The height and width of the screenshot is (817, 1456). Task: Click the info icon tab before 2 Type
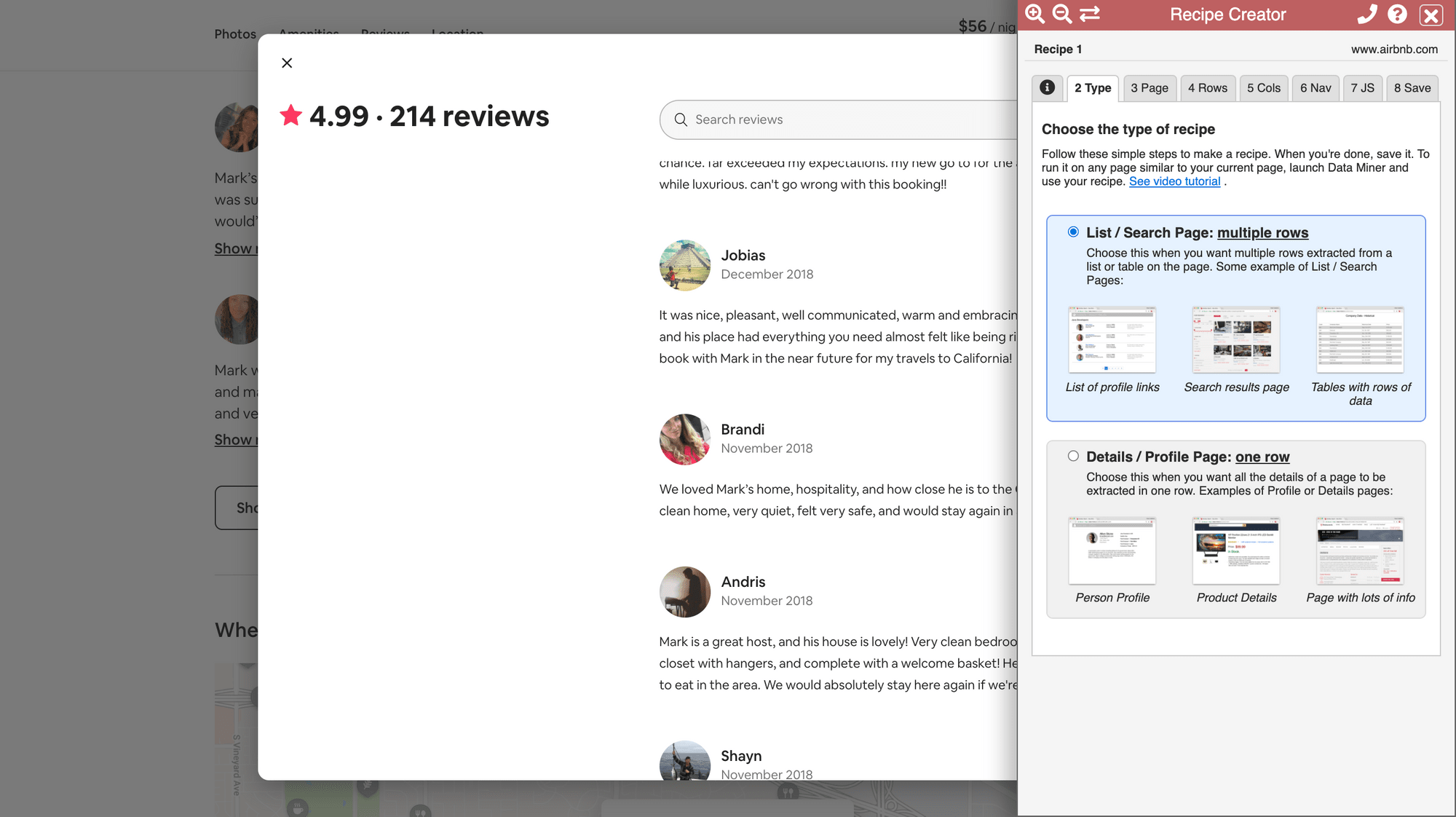point(1048,87)
